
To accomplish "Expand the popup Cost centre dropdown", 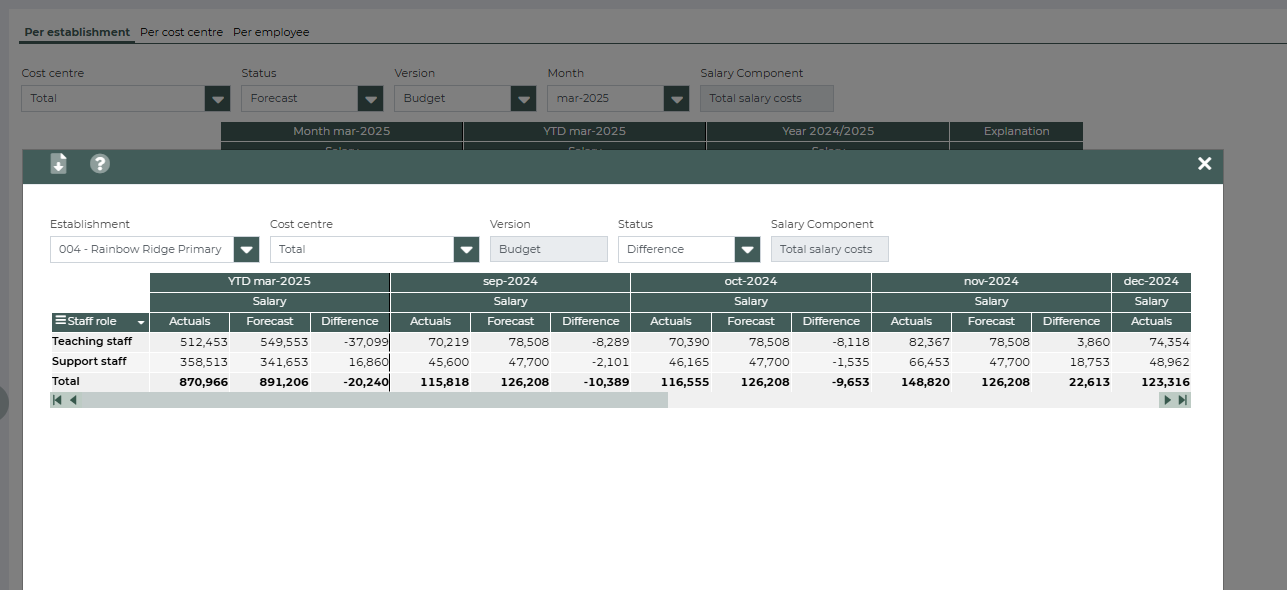I will [466, 250].
